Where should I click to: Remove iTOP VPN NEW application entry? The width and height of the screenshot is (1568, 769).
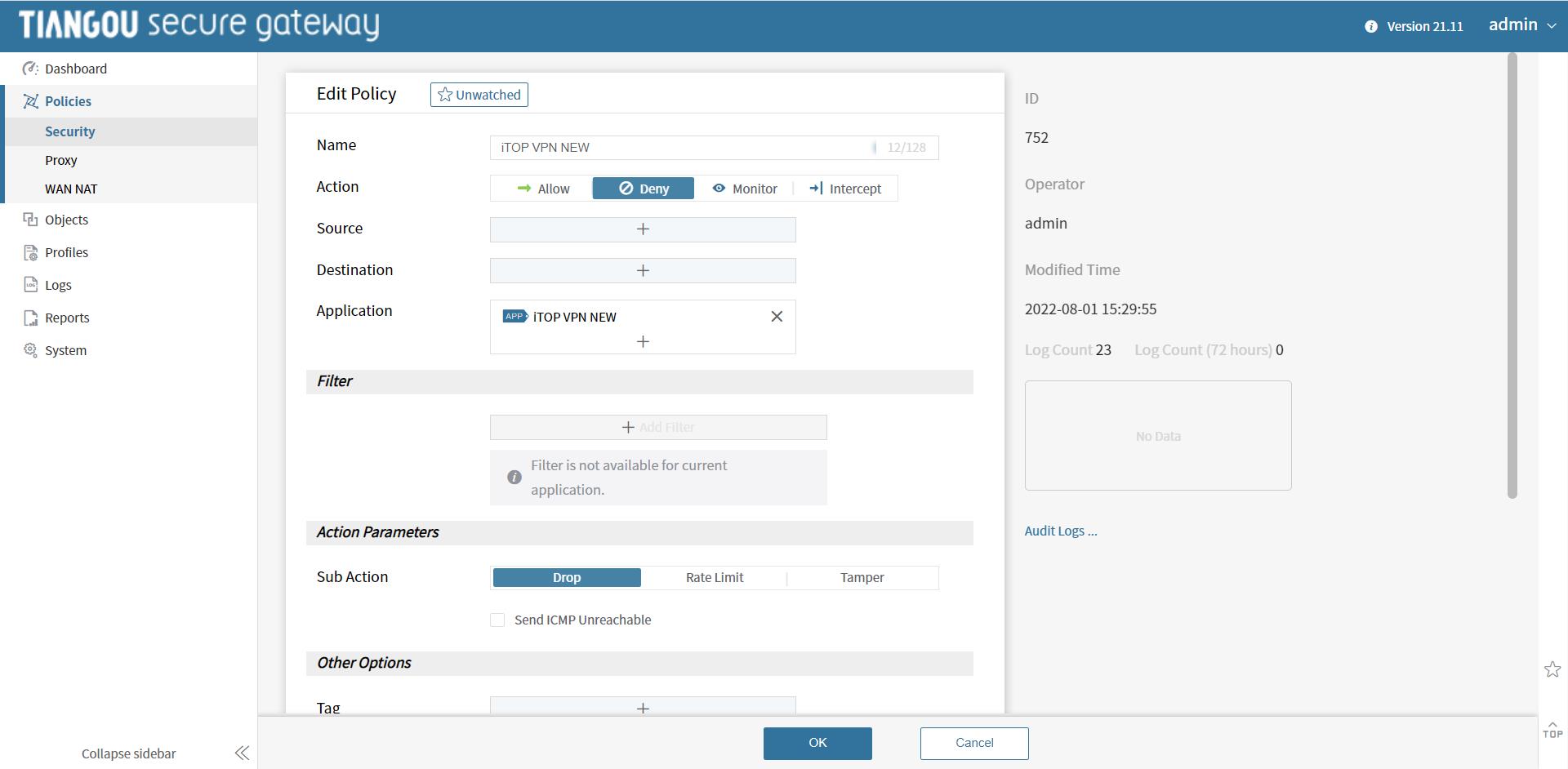pyautogui.click(x=777, y=317)
